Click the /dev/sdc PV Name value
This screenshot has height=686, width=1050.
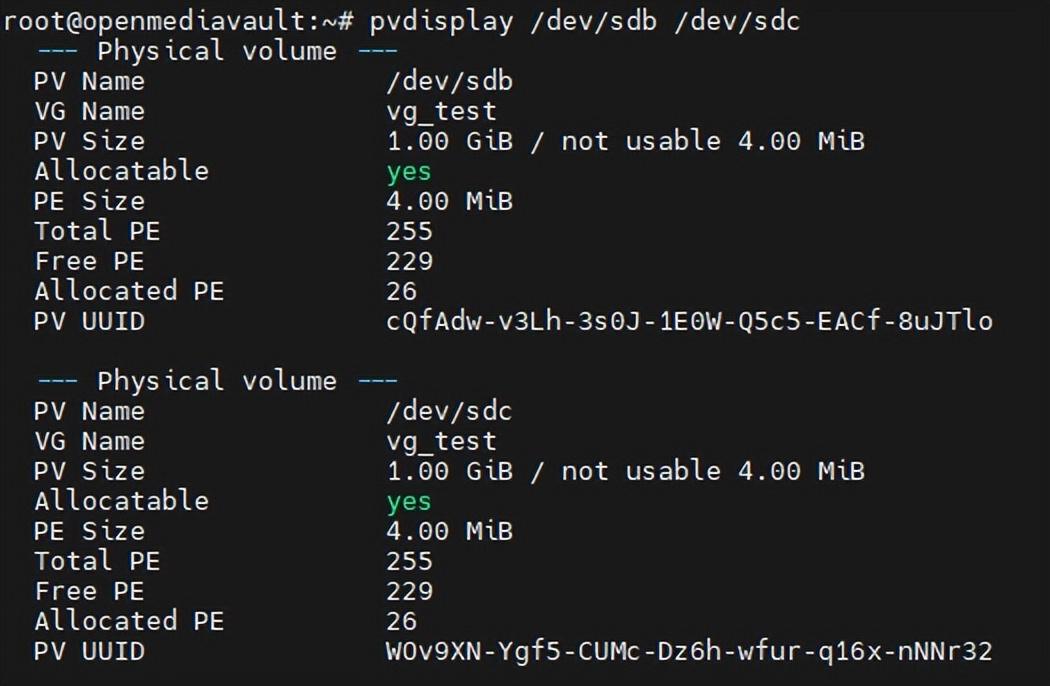tap(449, 411)
